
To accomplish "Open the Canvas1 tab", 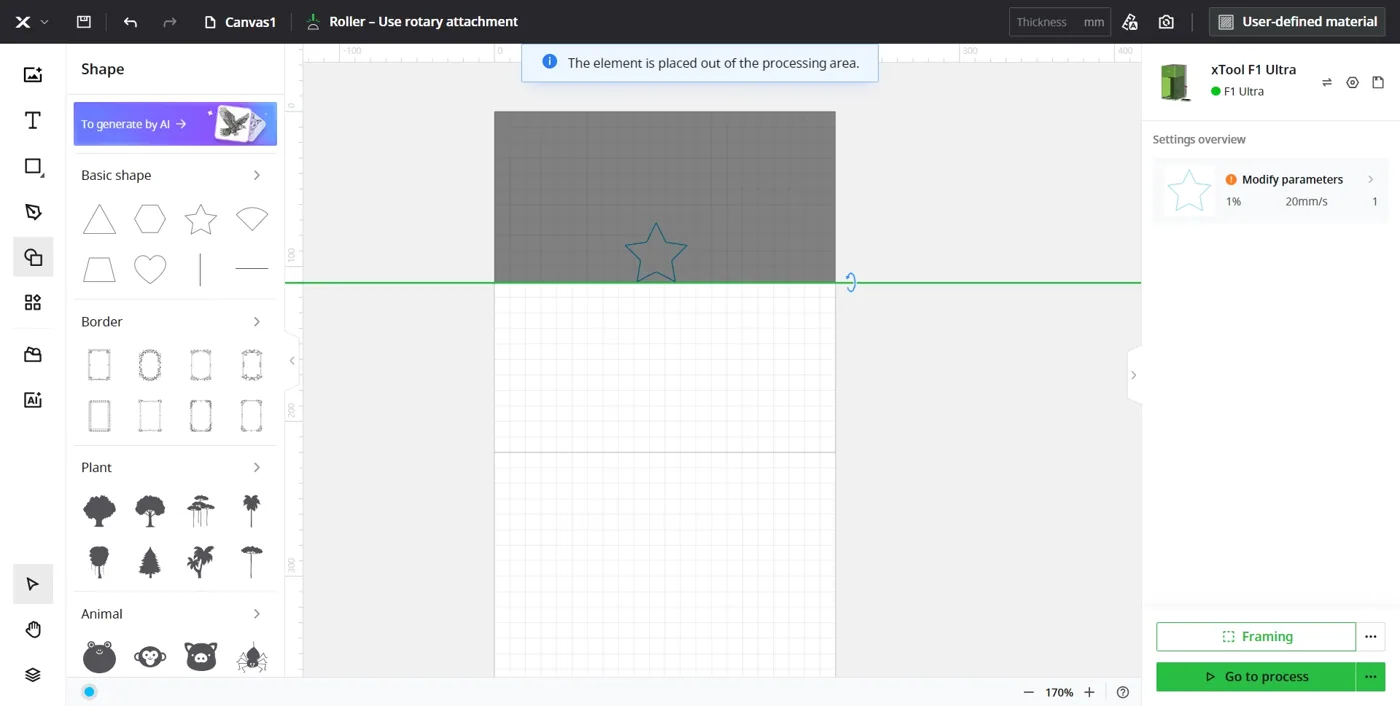I will [240, 21].
